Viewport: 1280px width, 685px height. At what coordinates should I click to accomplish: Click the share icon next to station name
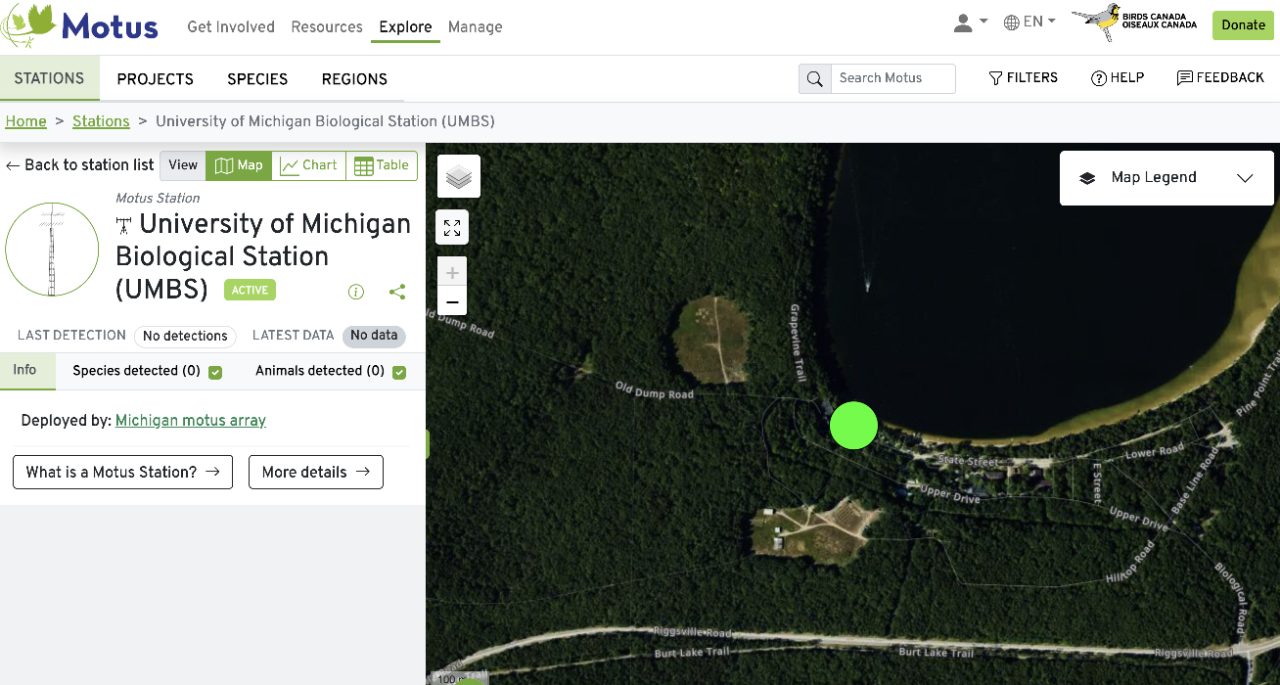pos(397,291)
